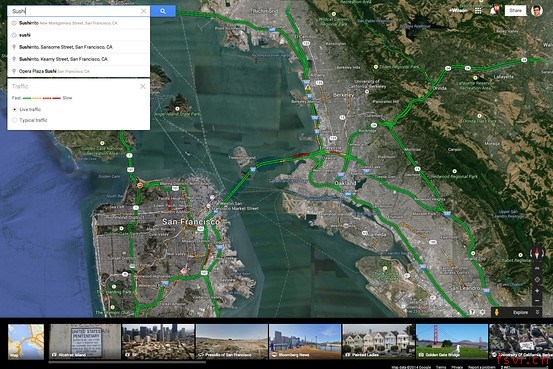
Task: Click the blue search magnifier button
Action: tap(163, 11)
